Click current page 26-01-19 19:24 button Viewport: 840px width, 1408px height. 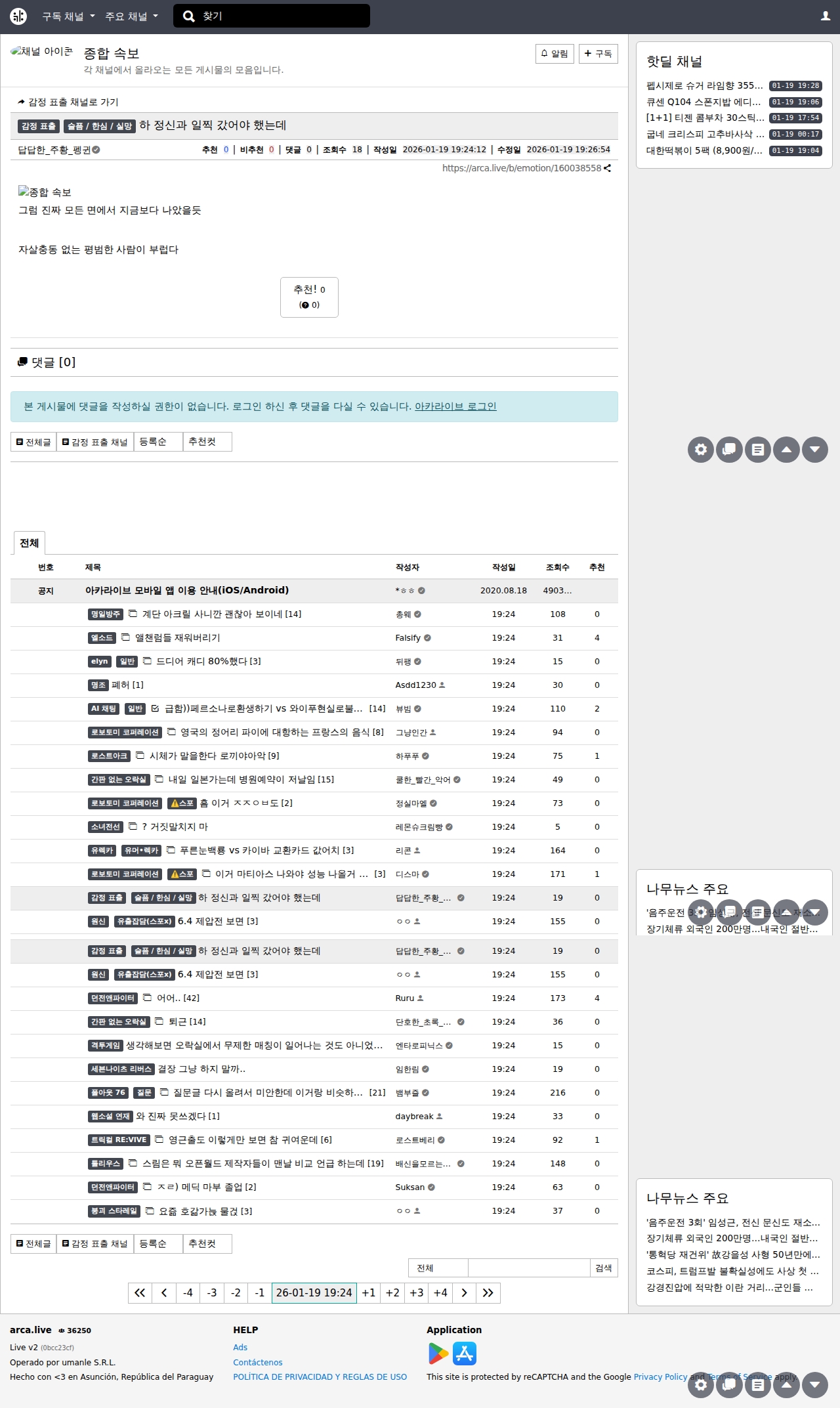(314, 1292)
